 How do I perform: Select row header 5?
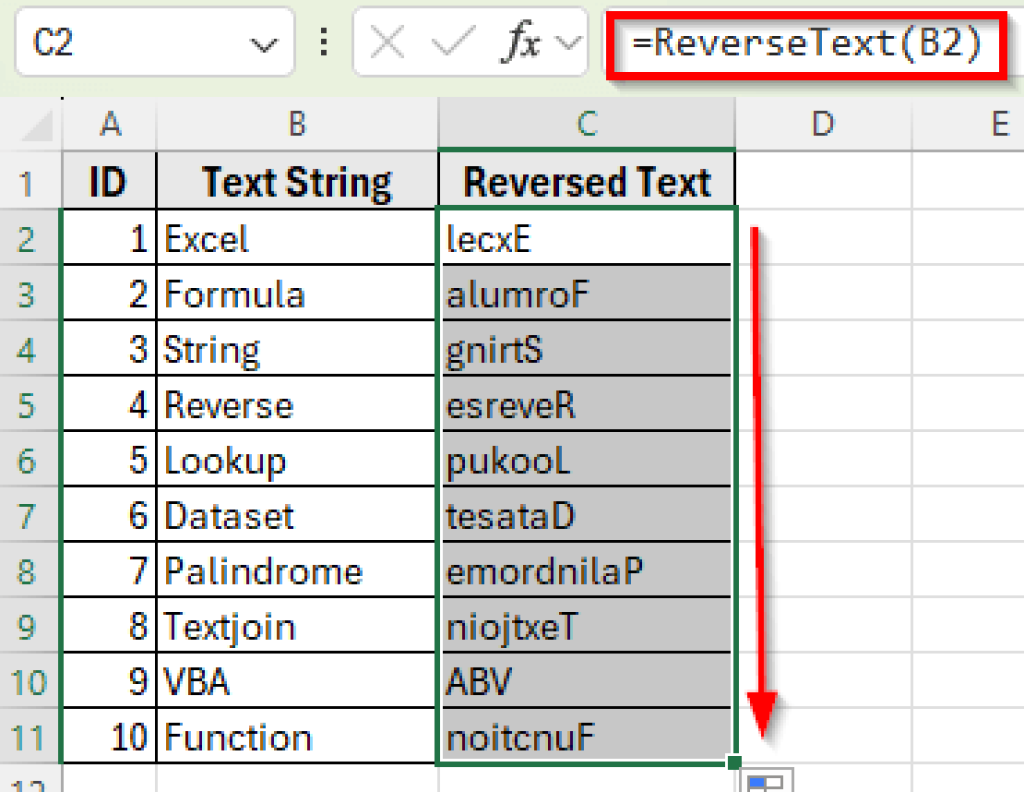pyautogui.click(x=27, y=404)
